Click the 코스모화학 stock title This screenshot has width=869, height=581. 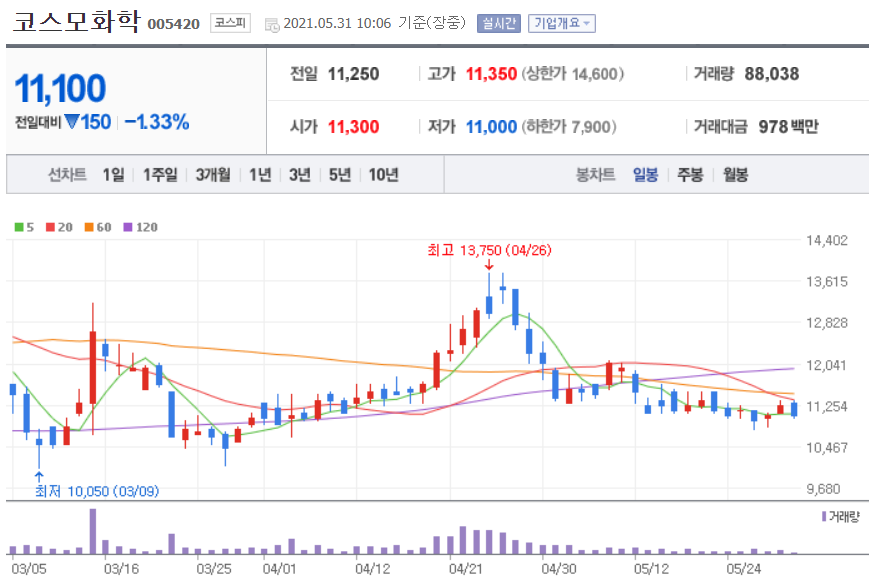point(76,22)
